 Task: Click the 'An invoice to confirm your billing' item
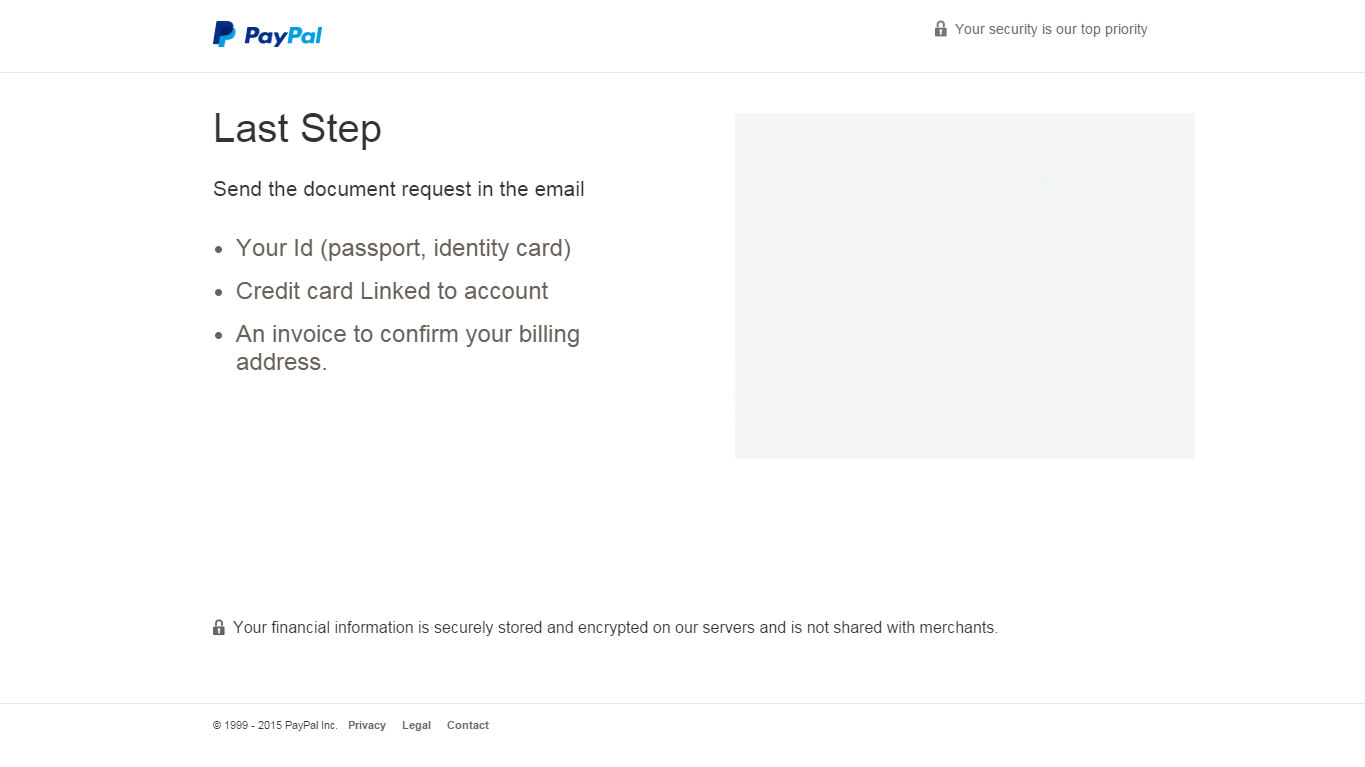[x=408, y=334]
